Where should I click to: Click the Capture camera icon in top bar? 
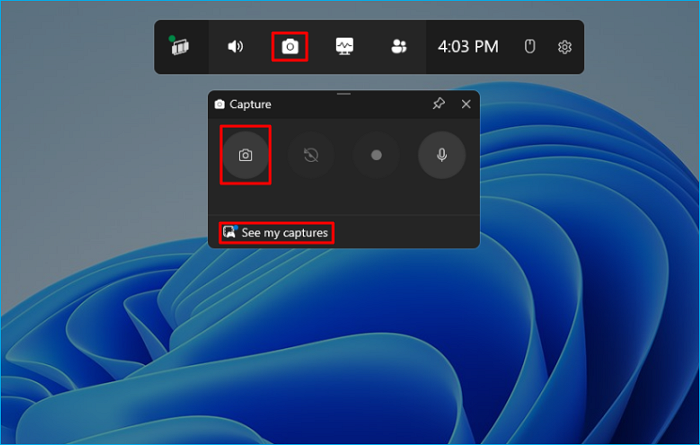click(x=290, y=47)
